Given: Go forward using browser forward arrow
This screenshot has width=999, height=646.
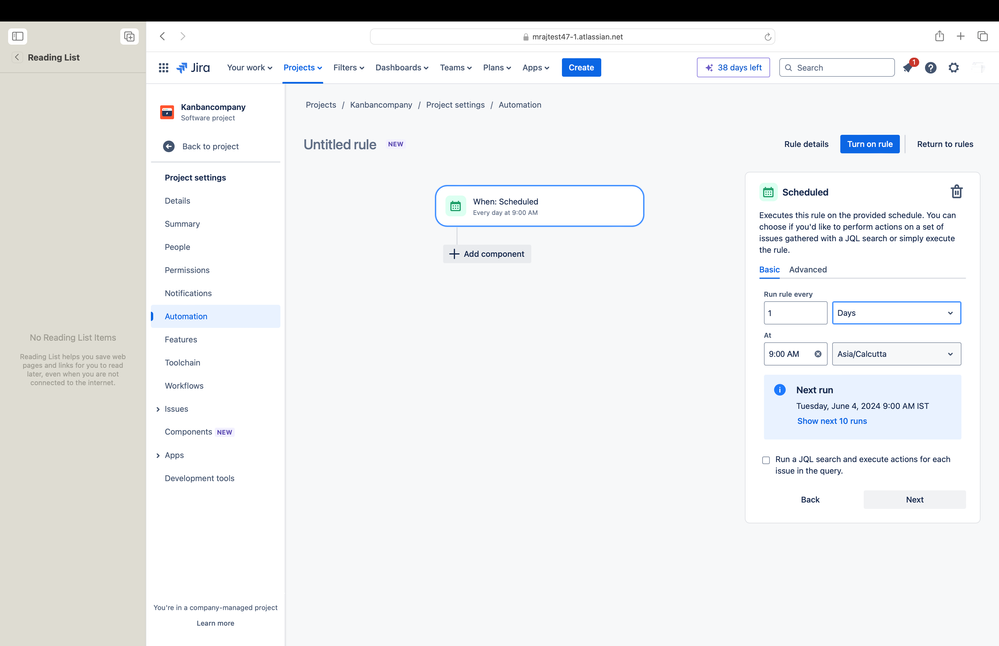Looking at the screenshot, I should [183, 36].
